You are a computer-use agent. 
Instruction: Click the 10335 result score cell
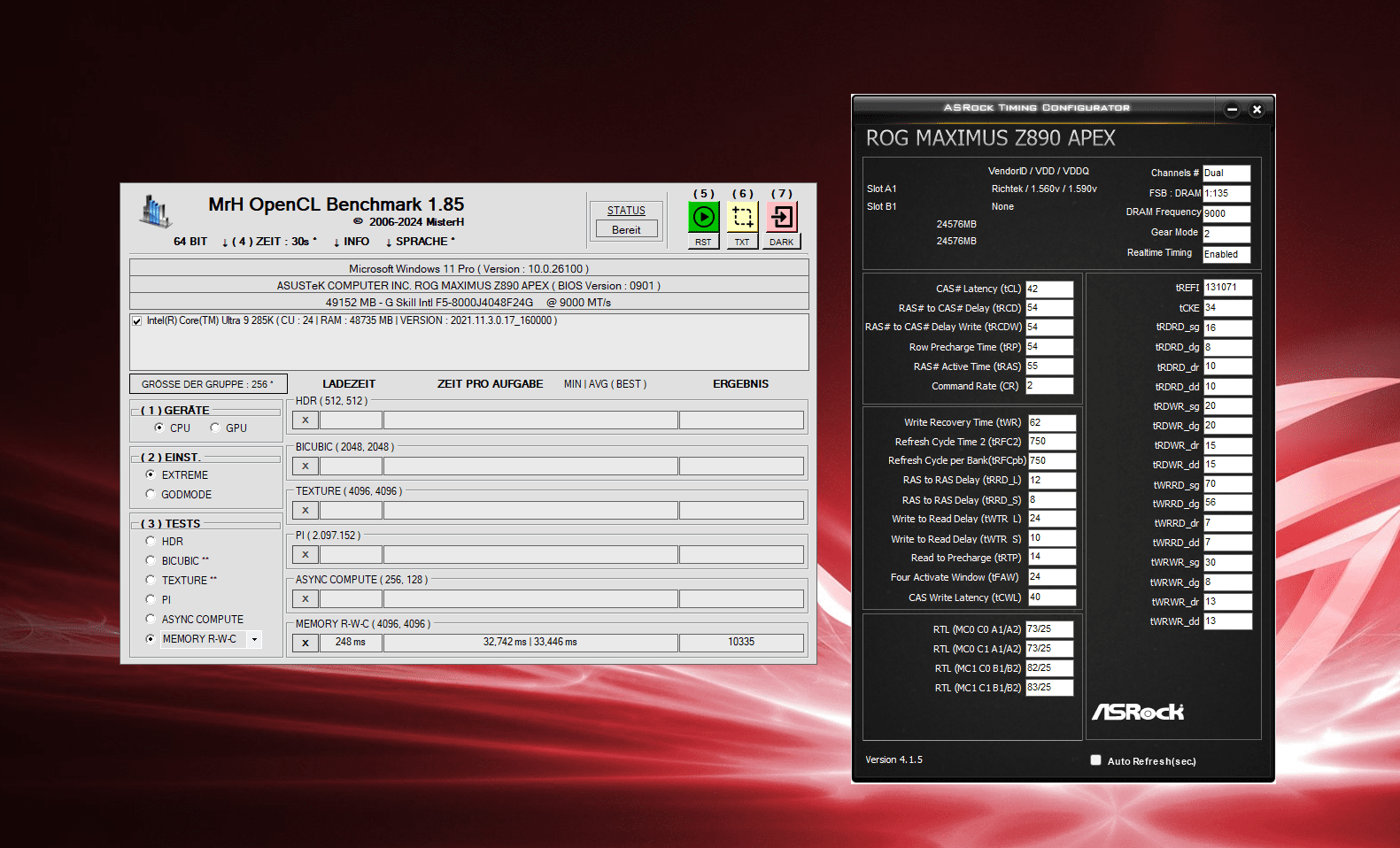pyautogui.click(x=741, y=643)
